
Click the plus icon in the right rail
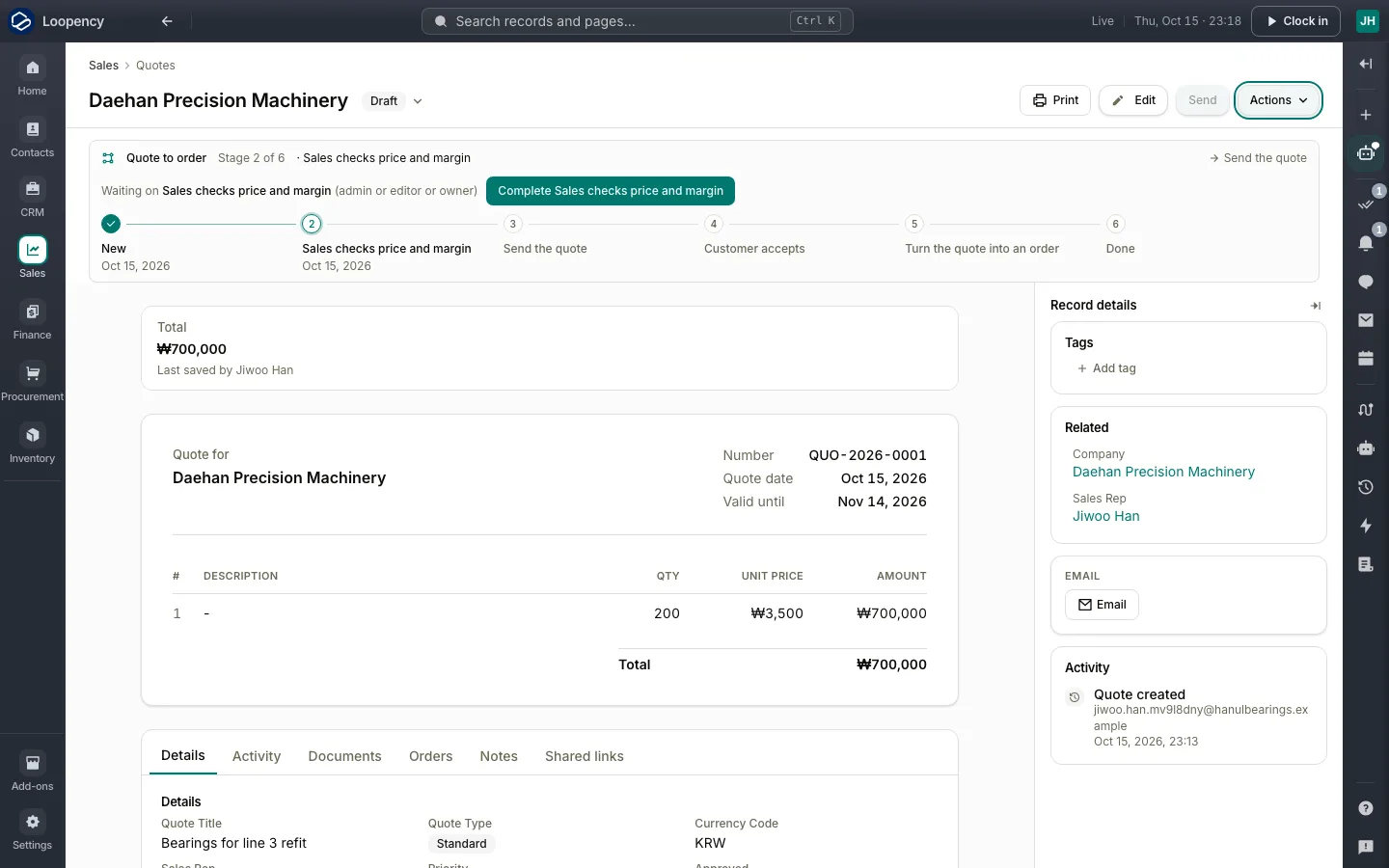click(1366, 115)
